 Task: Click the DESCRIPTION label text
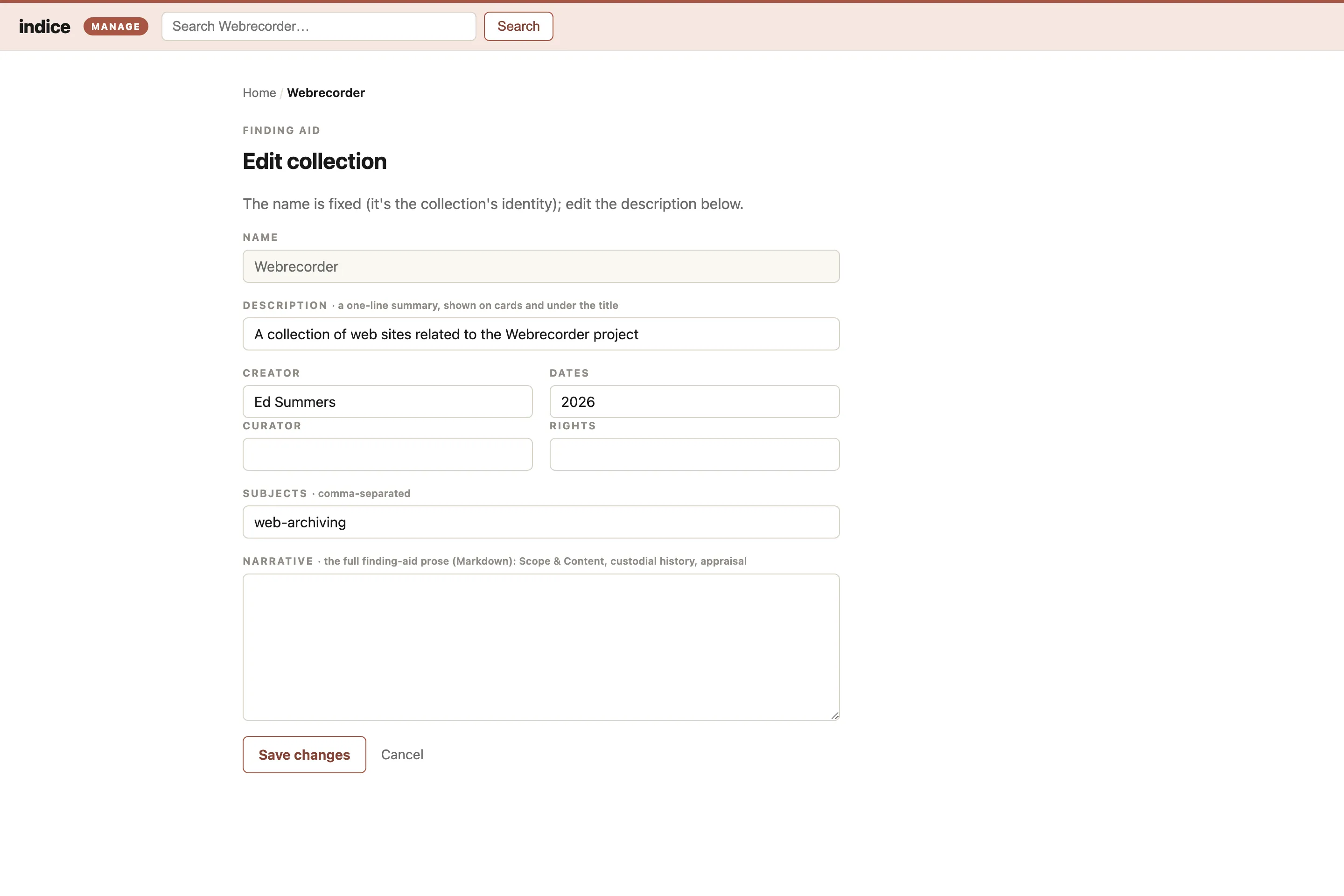pos(285,305)
